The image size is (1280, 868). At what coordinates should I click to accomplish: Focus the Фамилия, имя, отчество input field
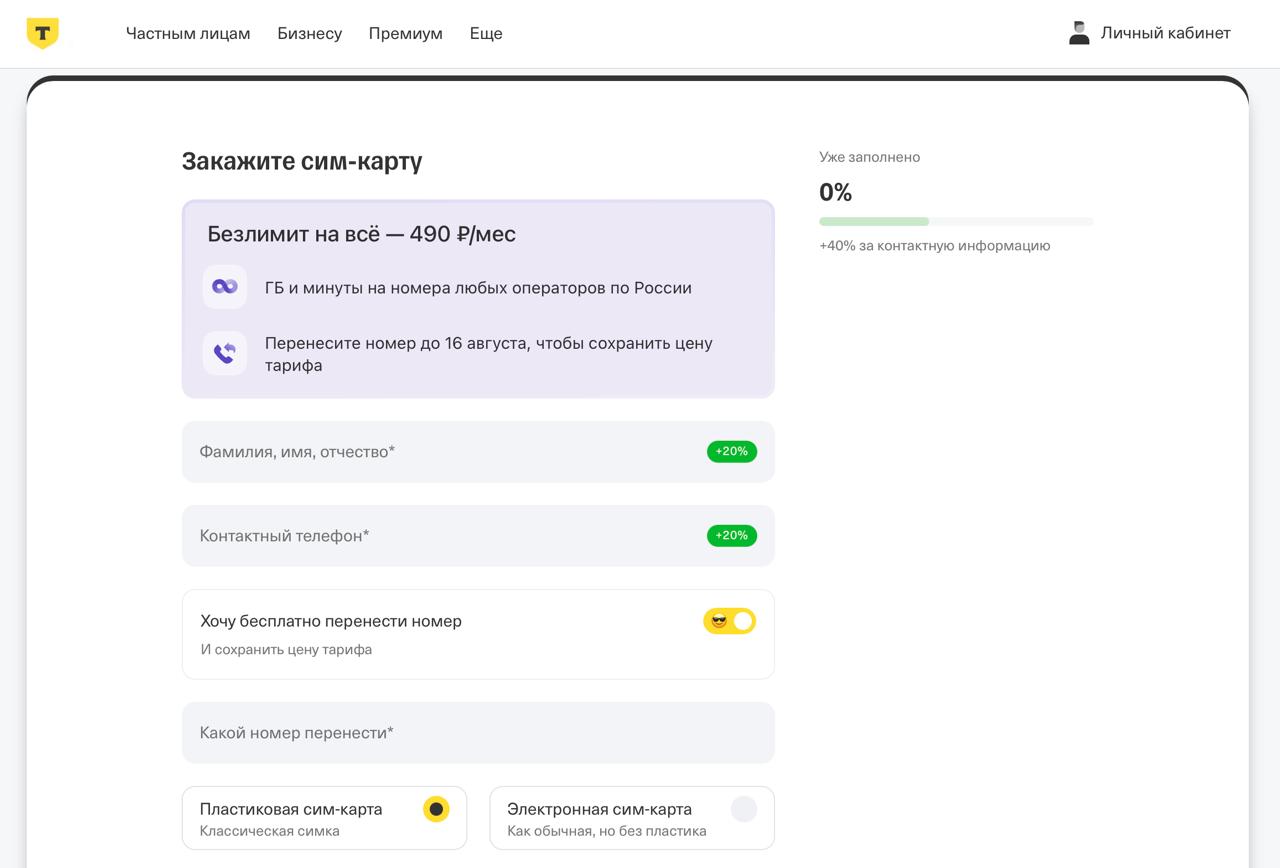[478, 452]
